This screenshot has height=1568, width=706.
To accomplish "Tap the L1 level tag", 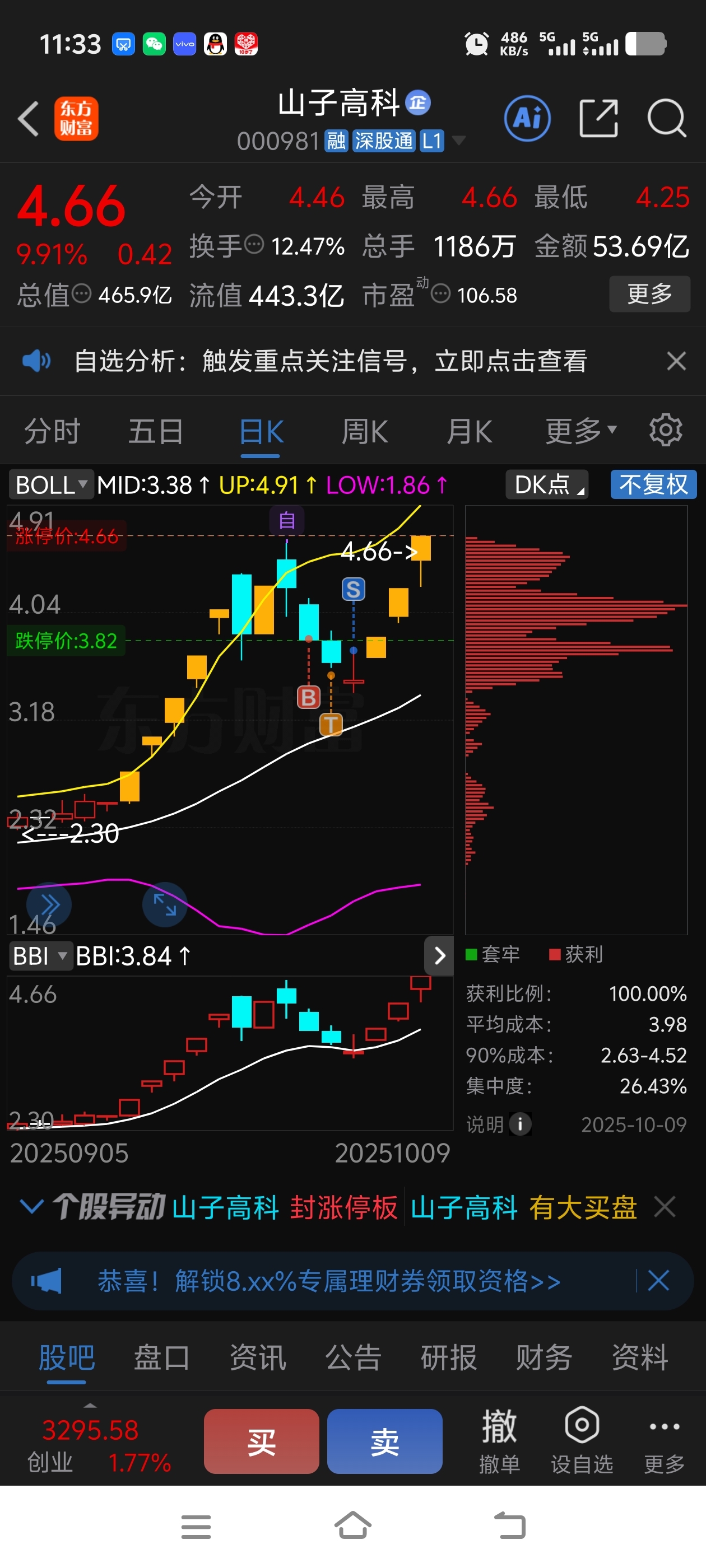I will 432,141.
